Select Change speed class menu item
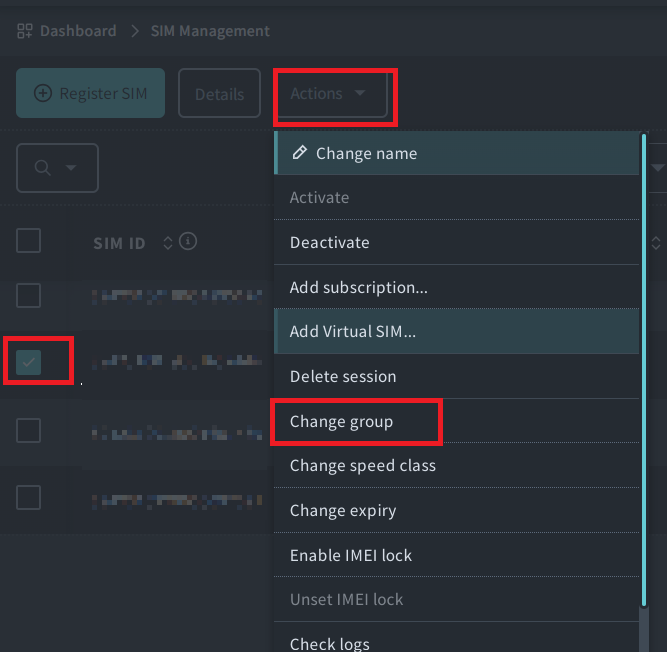The height and width of the screenshot is (652, 667). [362, 465]
